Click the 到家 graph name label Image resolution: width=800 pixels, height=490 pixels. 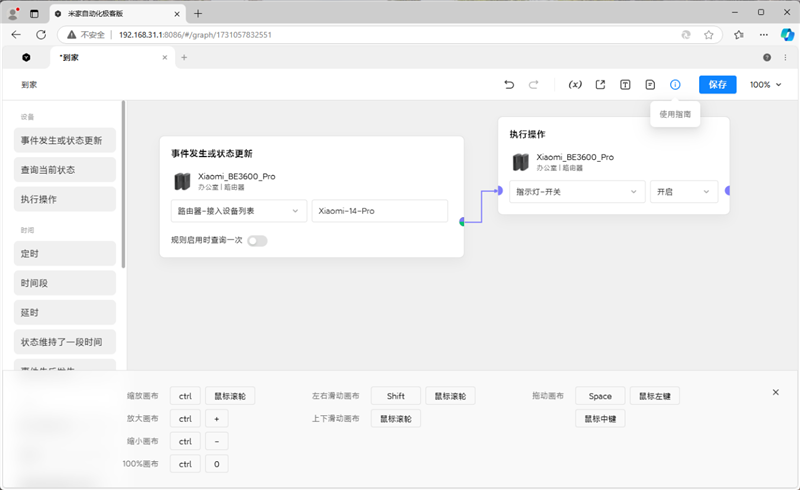tap(29, 85)
